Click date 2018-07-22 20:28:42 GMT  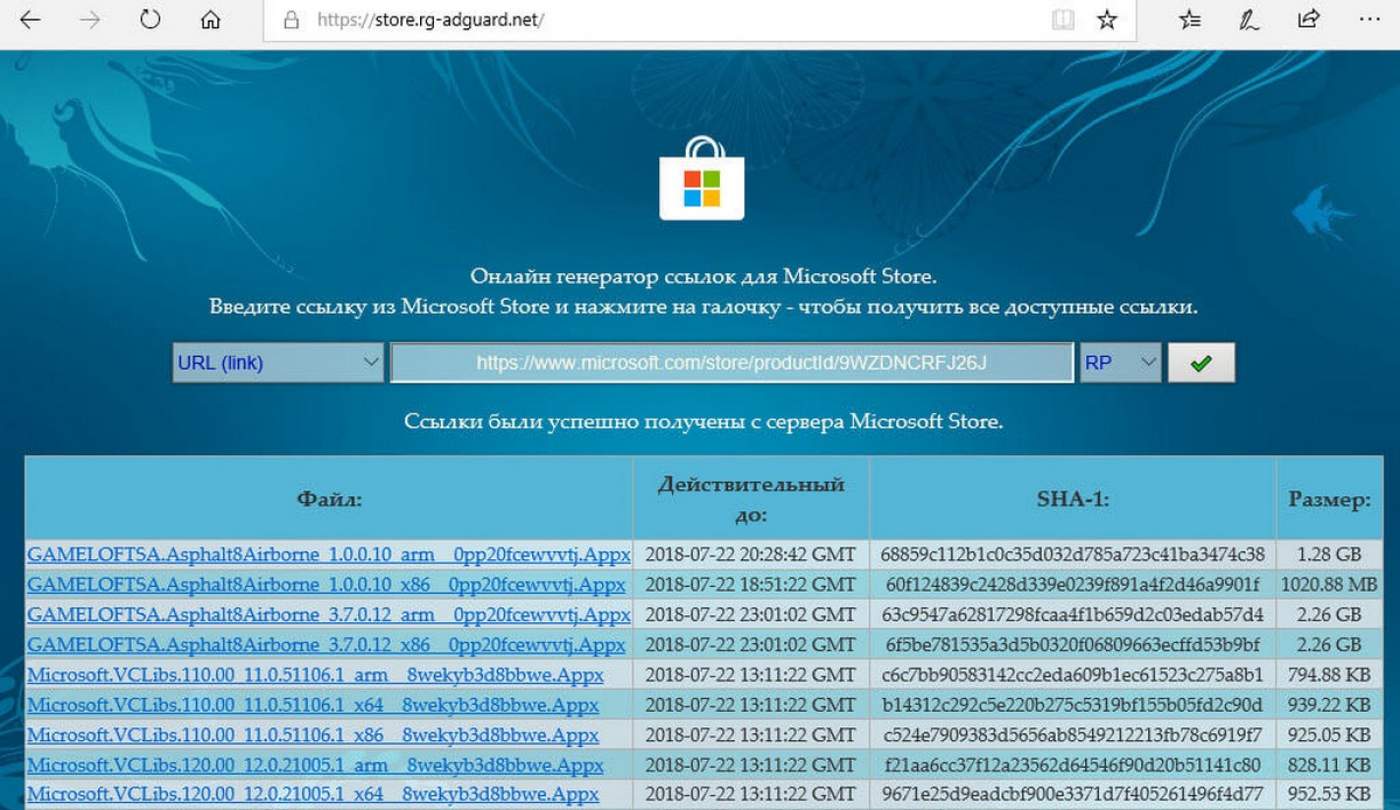[751, 554]
